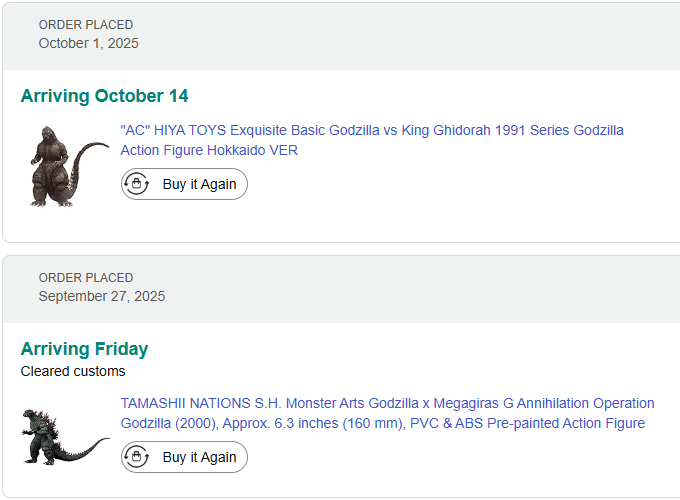This screenshot has height=500, width=680.
Task: Click the Arriving Friday heading
Action: [84, 349]
